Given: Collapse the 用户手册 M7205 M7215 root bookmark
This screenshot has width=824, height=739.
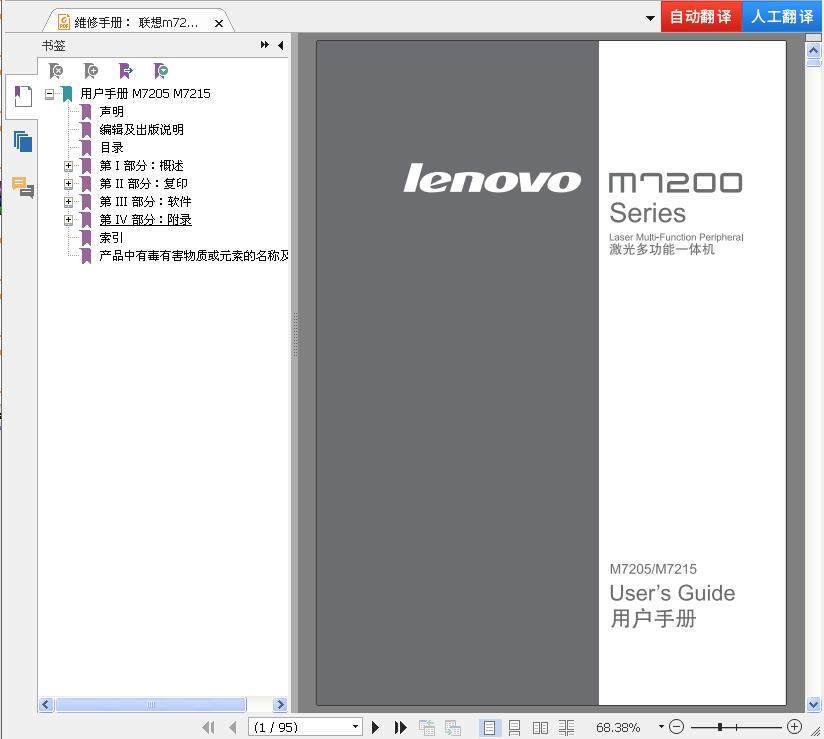Looking at the screenshot, I should (49, 94).
